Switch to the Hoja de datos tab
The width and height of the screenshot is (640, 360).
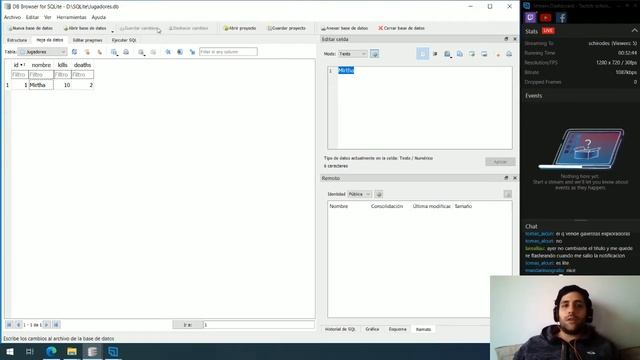pos(50,40)
